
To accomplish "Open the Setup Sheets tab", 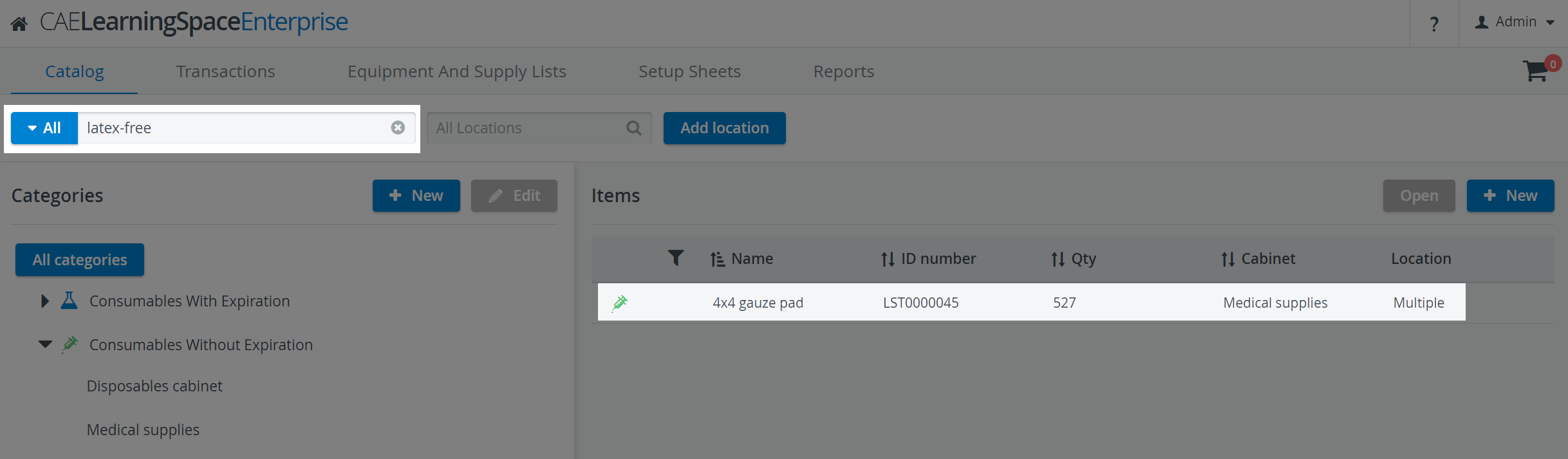I will coord(689,71).
